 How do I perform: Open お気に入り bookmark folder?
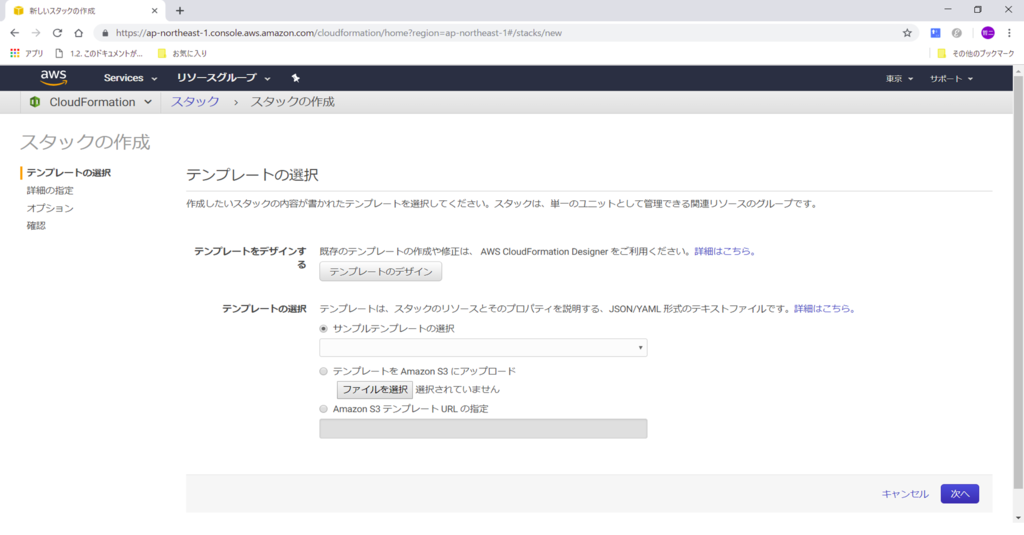tap(182, 54)
